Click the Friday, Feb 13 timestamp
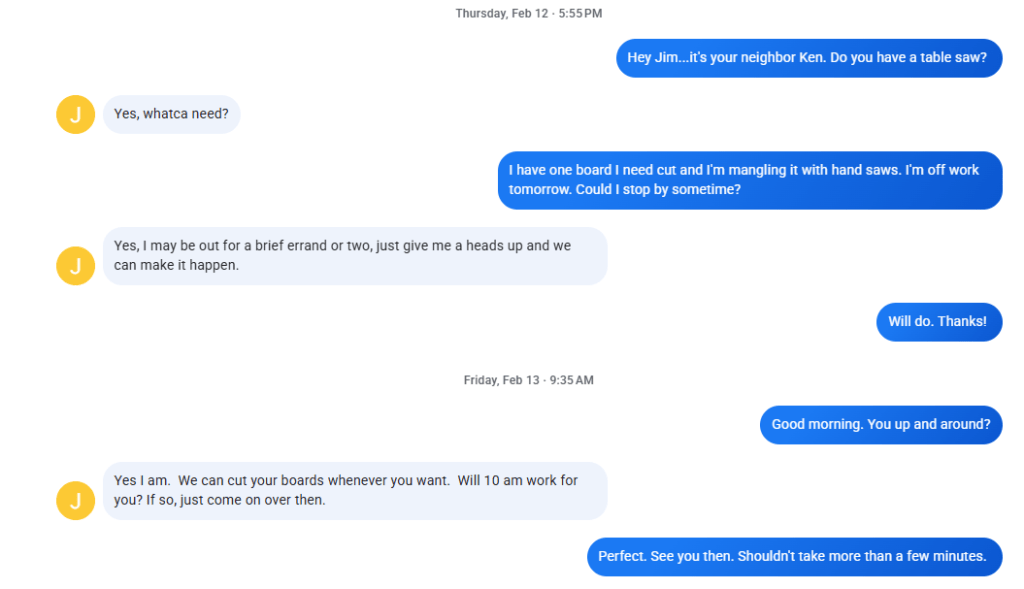This screenshot has height=589, width=1024. (528, 380)
